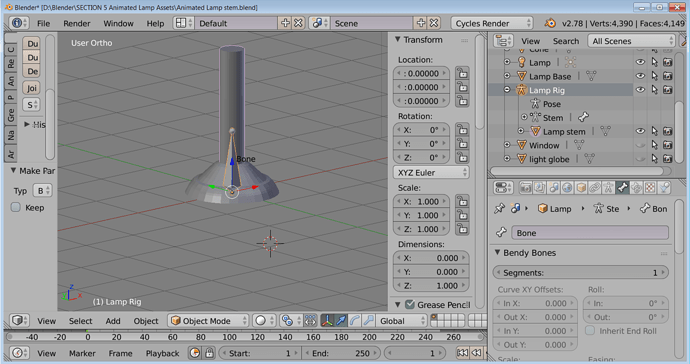The image size is (690, 364).
Task: Jump to the timeline start frame
Action: point(462,353)
